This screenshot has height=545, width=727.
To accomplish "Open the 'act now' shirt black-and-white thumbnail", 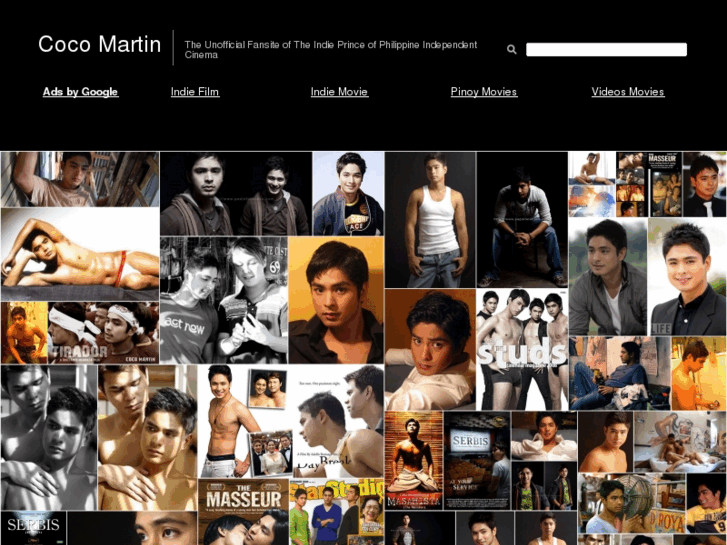I will pyautogui.click(x=224, y=300).
